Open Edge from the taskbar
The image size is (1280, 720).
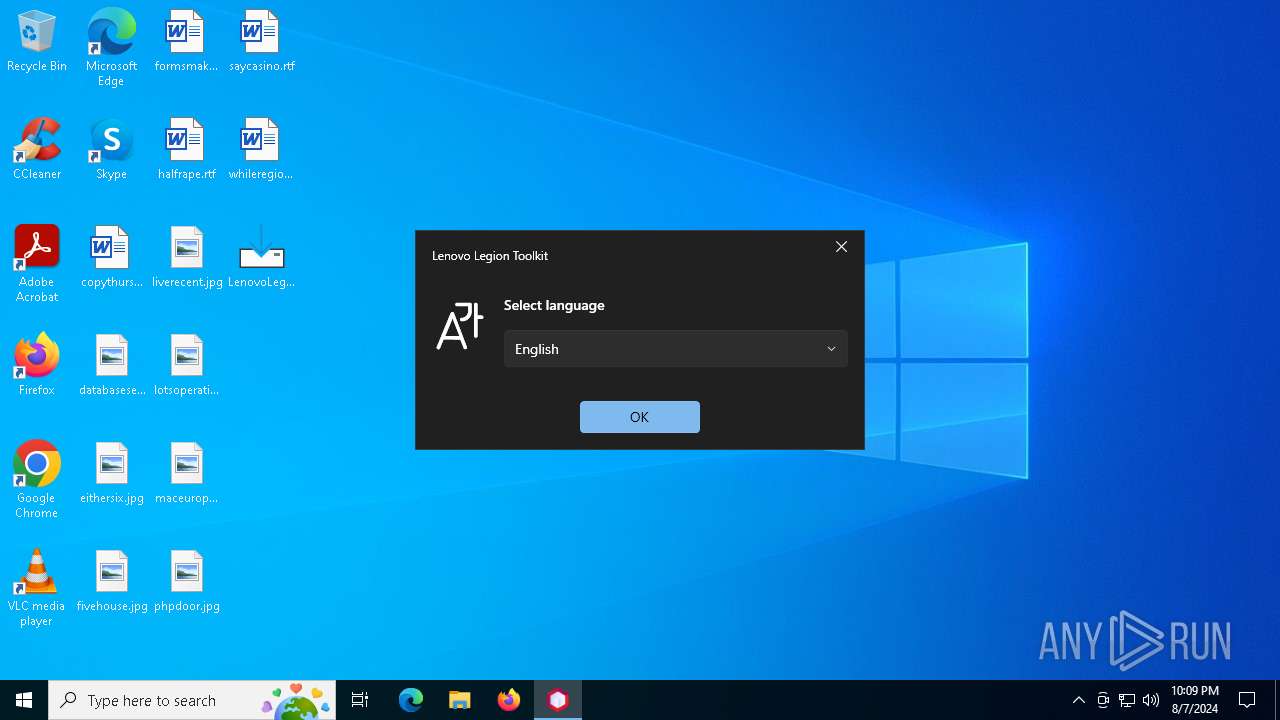coord(411,700)
